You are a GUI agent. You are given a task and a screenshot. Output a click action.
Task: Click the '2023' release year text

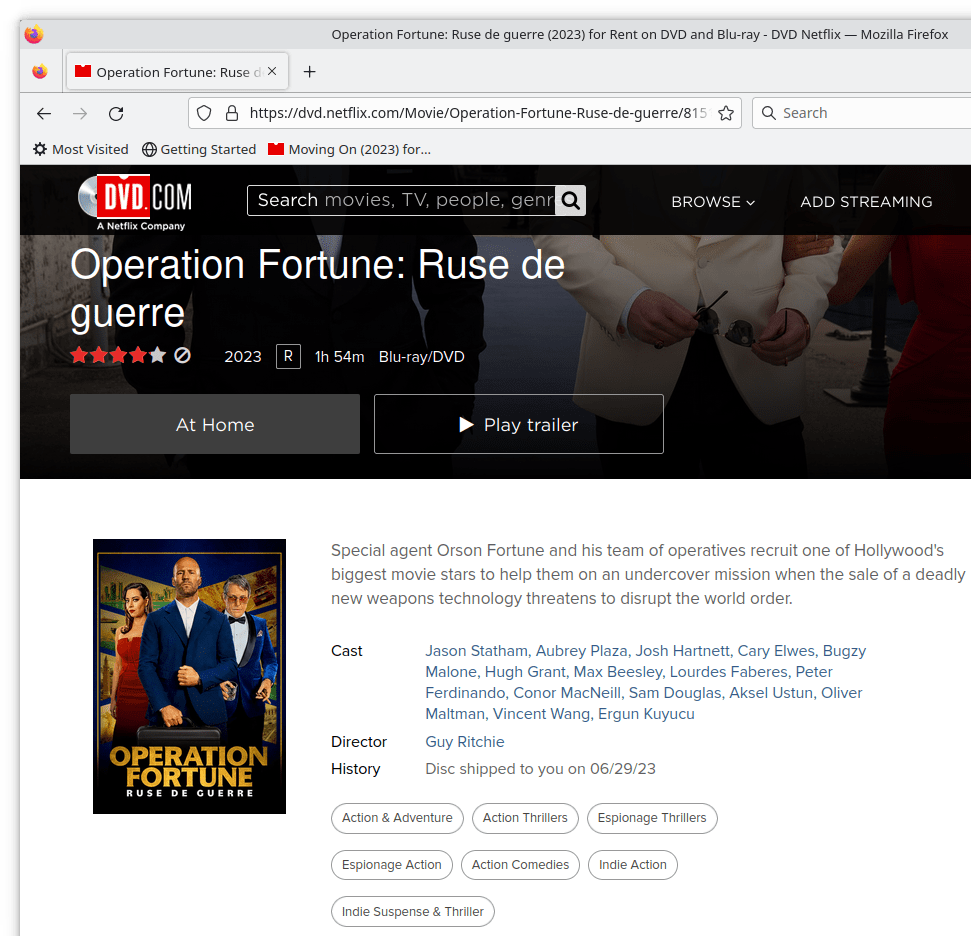(243, 357)
